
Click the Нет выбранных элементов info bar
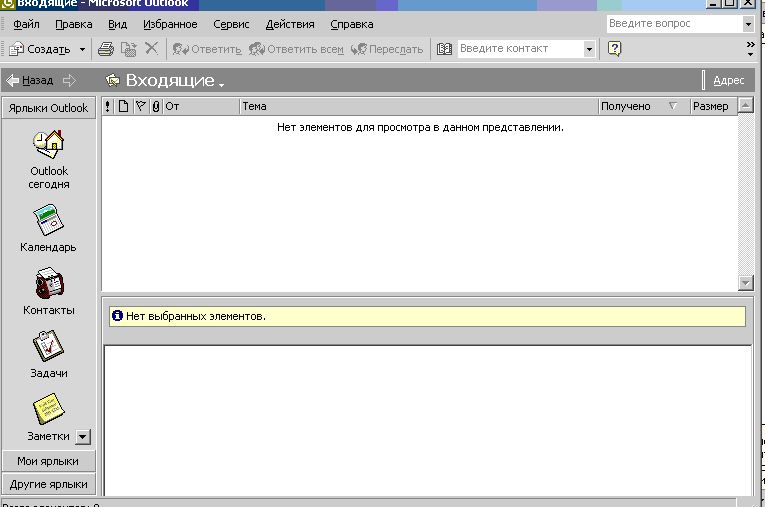pyautogui.click(x=427, y=316)
